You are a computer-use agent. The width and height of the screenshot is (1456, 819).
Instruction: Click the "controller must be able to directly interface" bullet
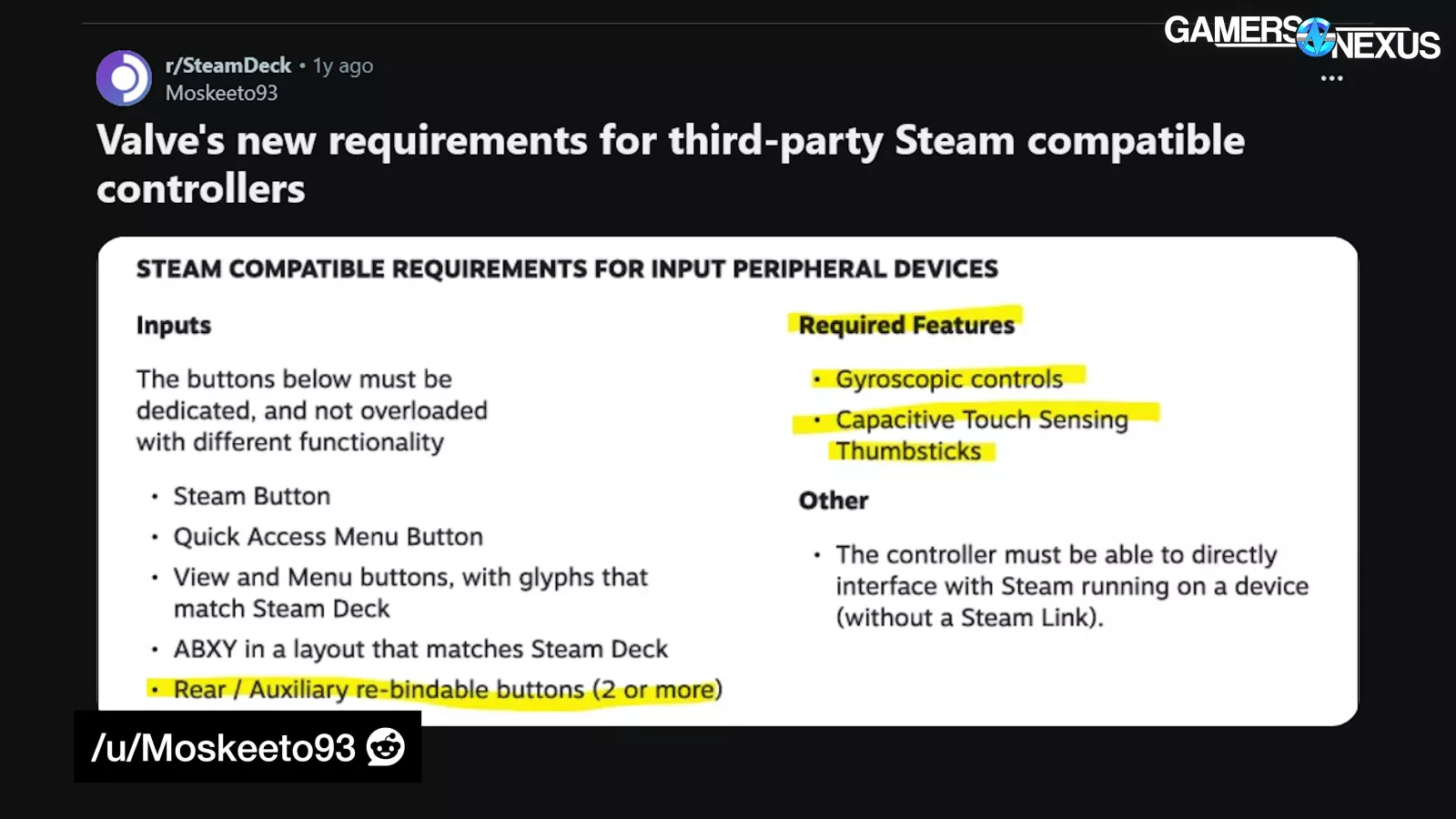1072,586
